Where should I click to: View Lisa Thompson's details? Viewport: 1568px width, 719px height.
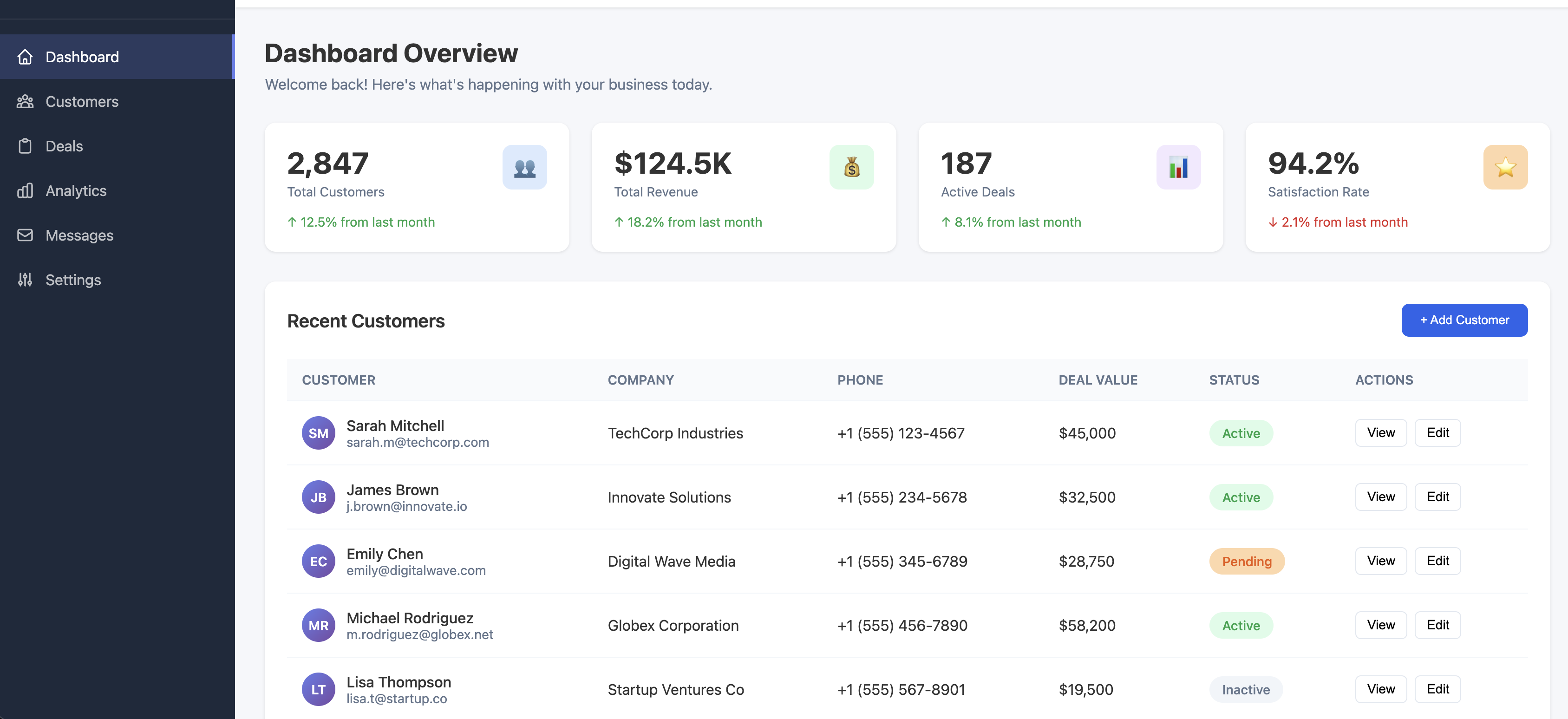(x=1380, y=688)
